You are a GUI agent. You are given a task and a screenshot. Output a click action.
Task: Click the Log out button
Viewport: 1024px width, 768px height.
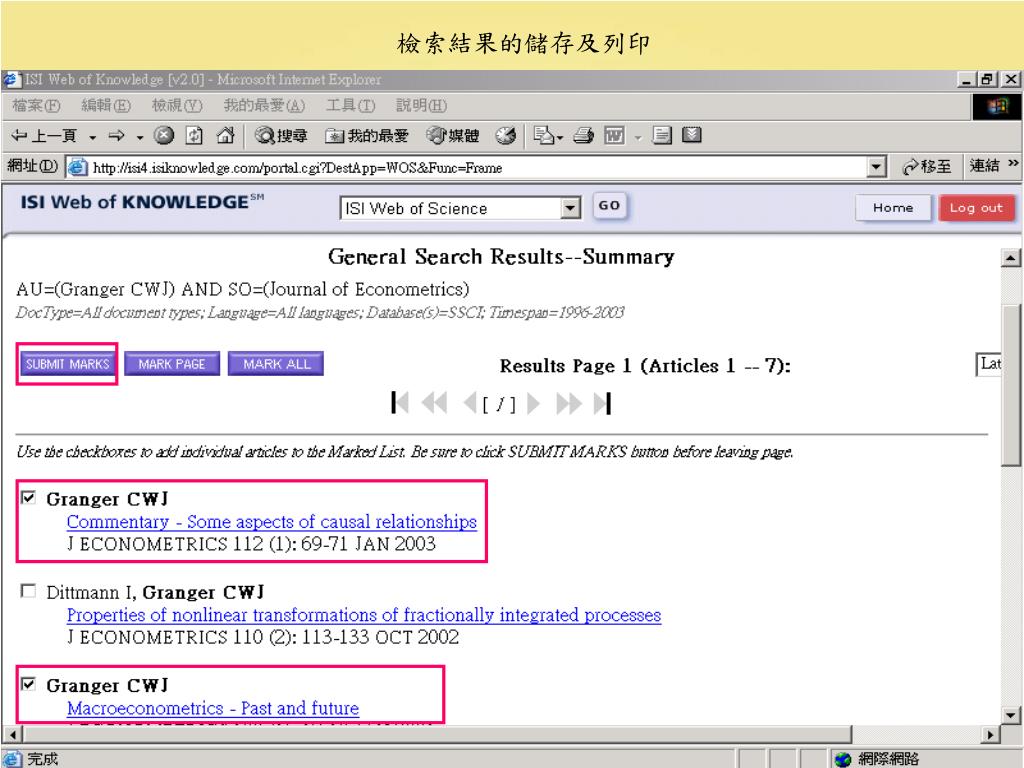[x=976, y=208]
